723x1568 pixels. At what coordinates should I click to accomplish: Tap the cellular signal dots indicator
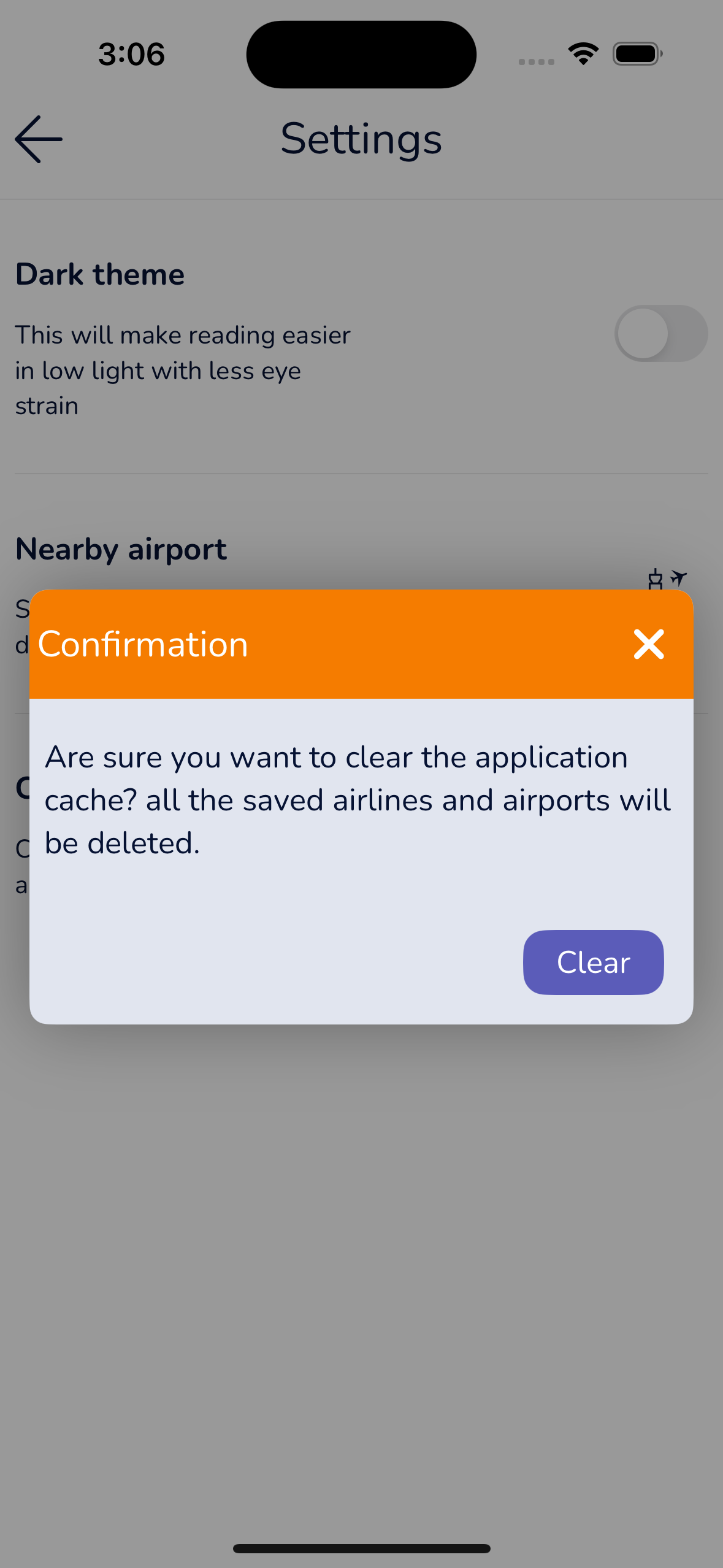pyautogui.click(x=535, y=61)
